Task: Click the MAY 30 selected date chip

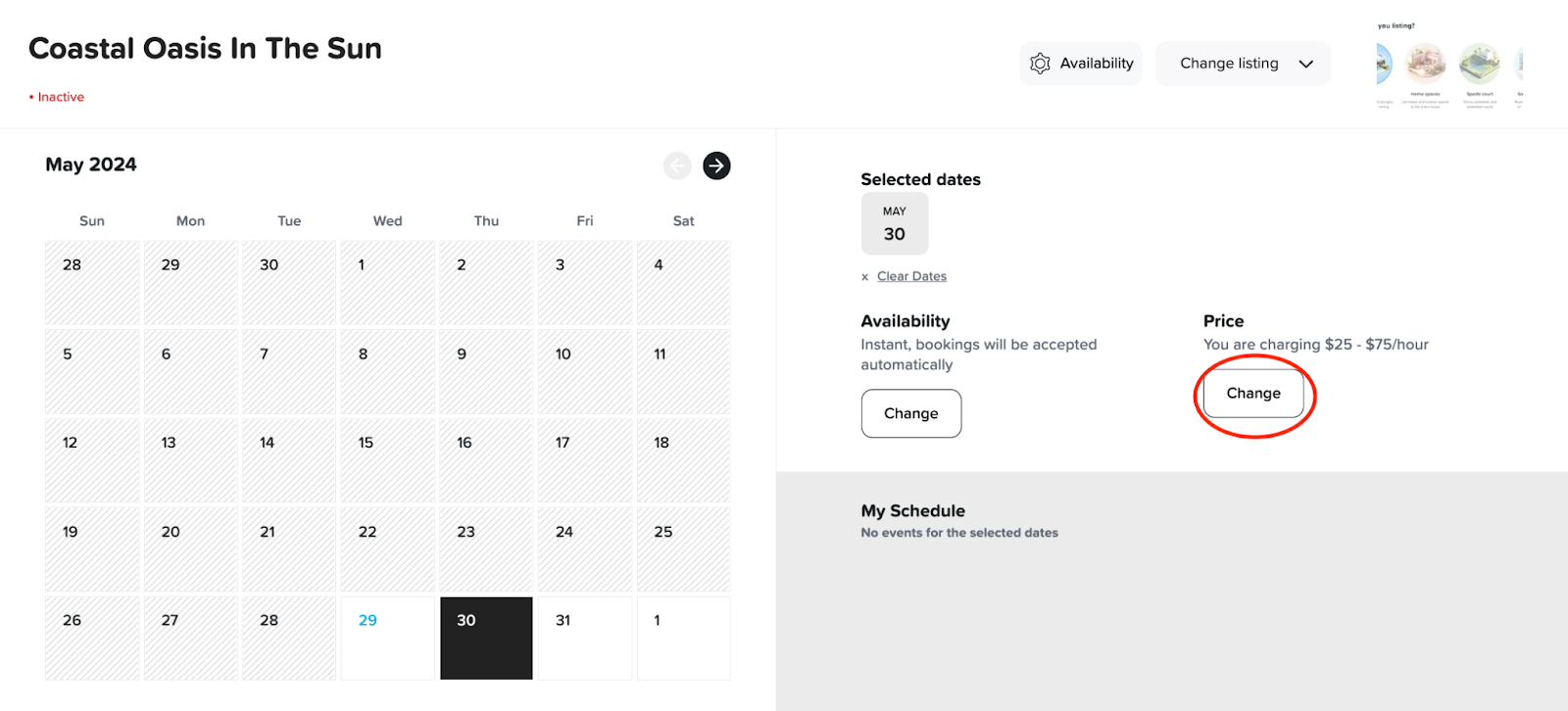Action: tap(894, 223)
